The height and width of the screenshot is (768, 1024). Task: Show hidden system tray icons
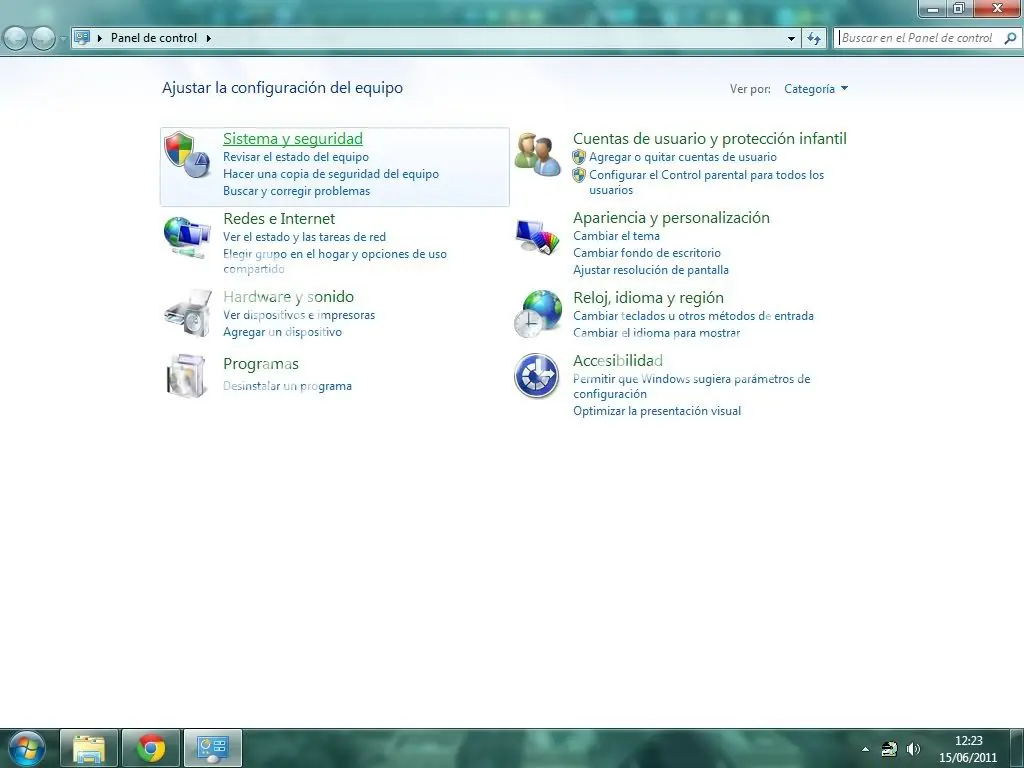[x=865, y=749]
